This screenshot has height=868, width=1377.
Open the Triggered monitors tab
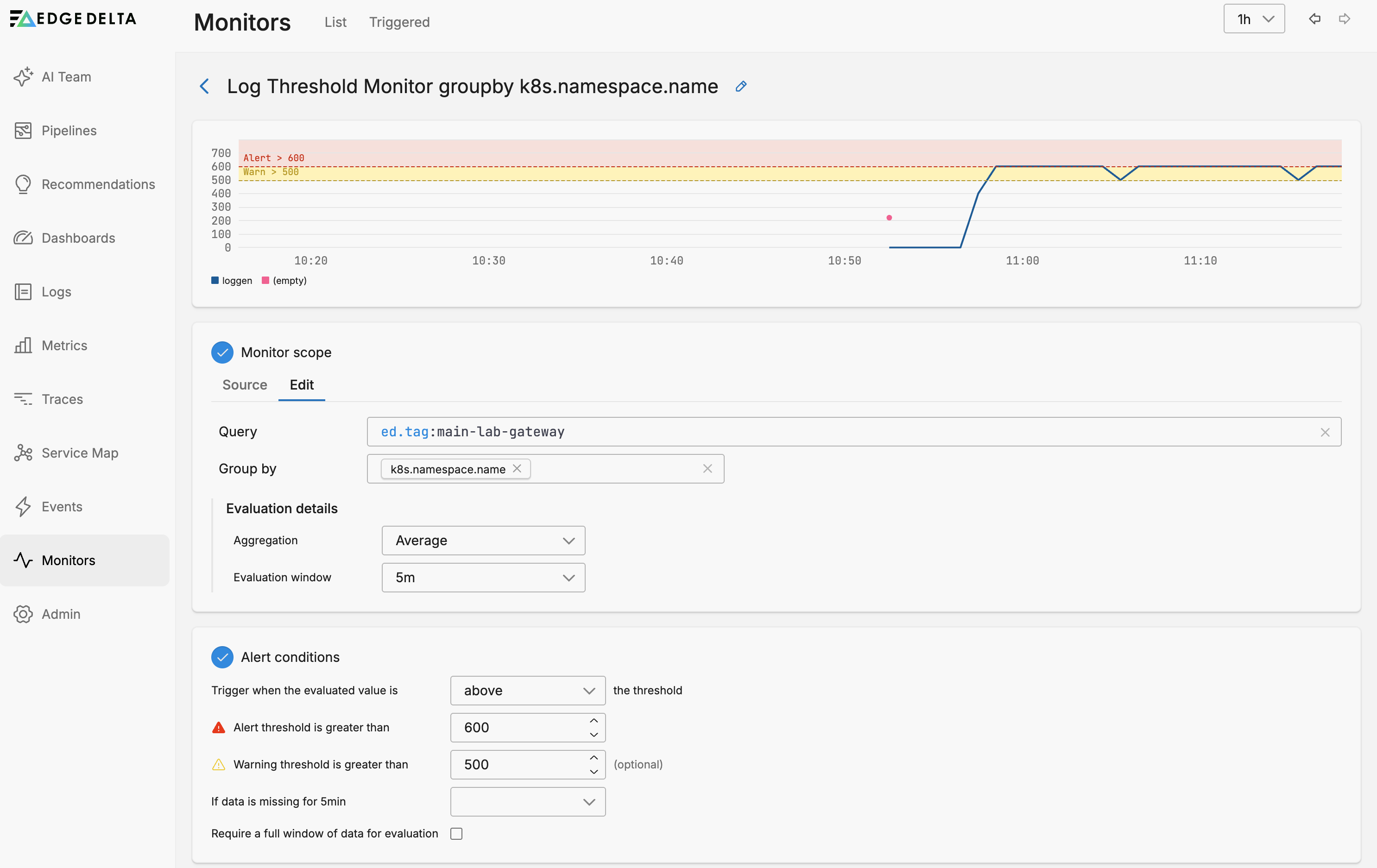pos(399,22)
